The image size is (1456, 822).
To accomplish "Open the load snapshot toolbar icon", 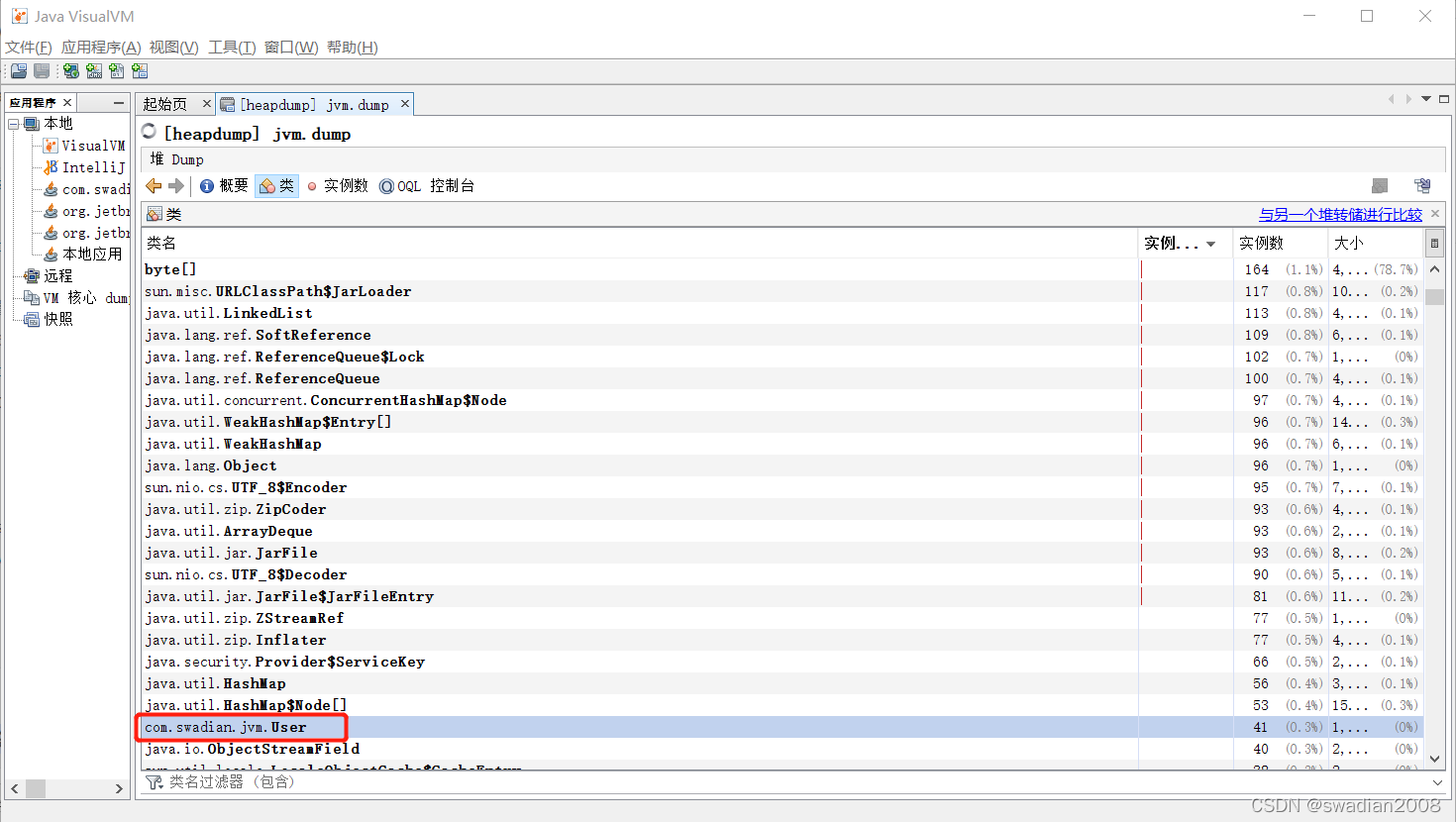I will point(18,70).
